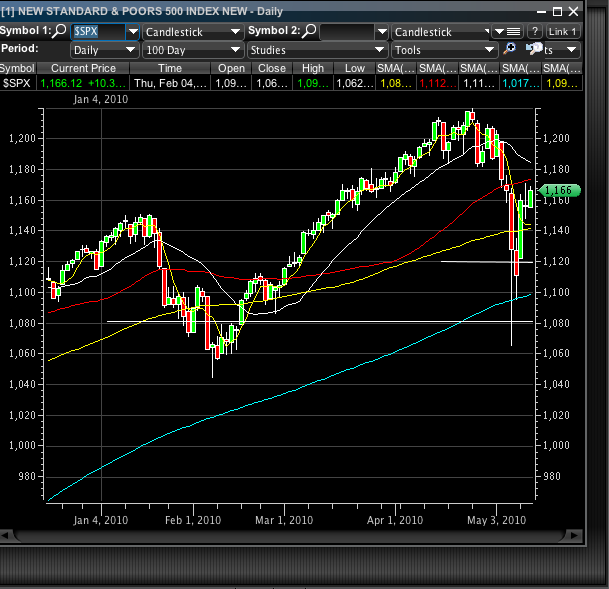Click the Symbol 2 input field
609x589 pixels.
(x=350, y=32)
